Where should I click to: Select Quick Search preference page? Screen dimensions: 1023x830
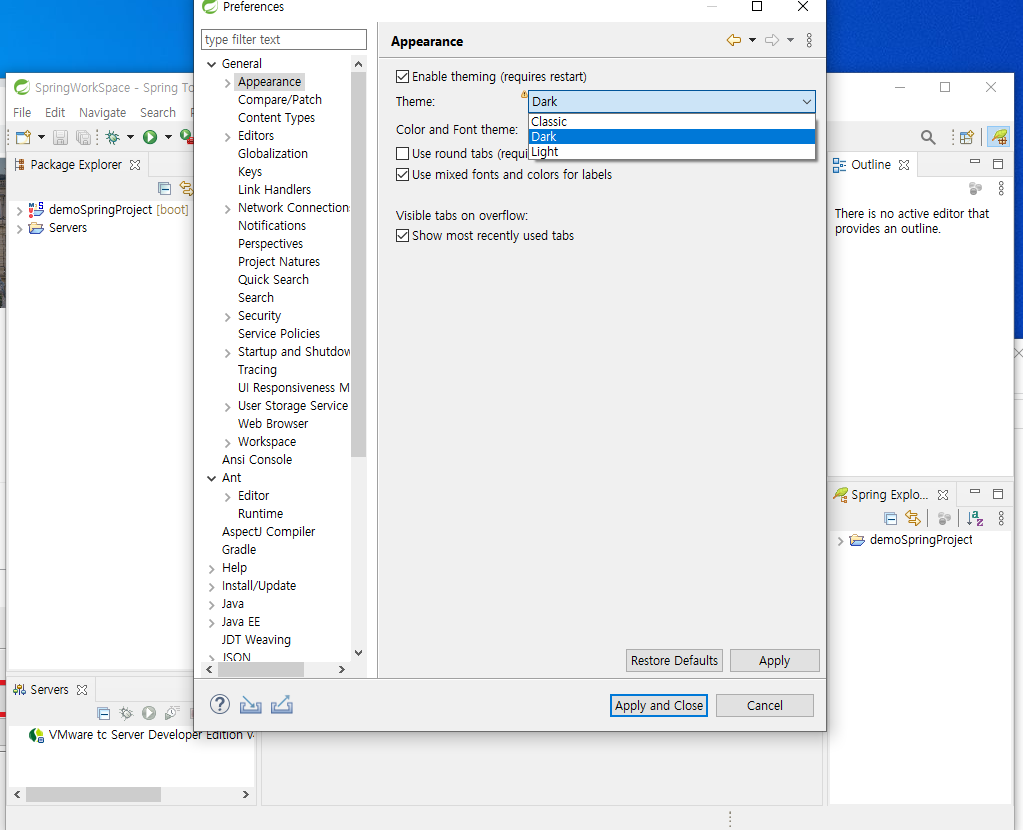[273, 279]
